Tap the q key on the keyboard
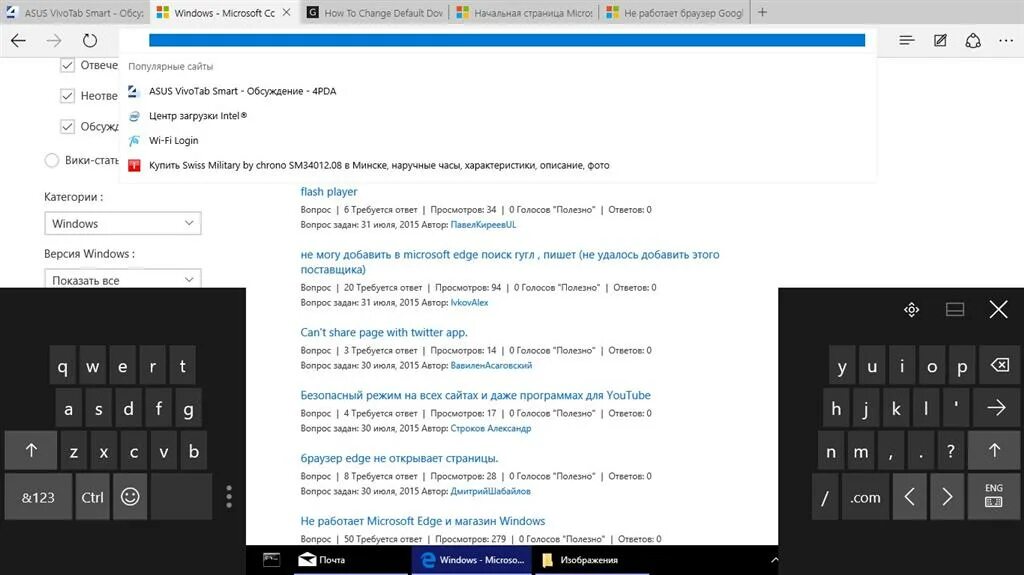Viewport: 1024px width, 575px height. 63,366
